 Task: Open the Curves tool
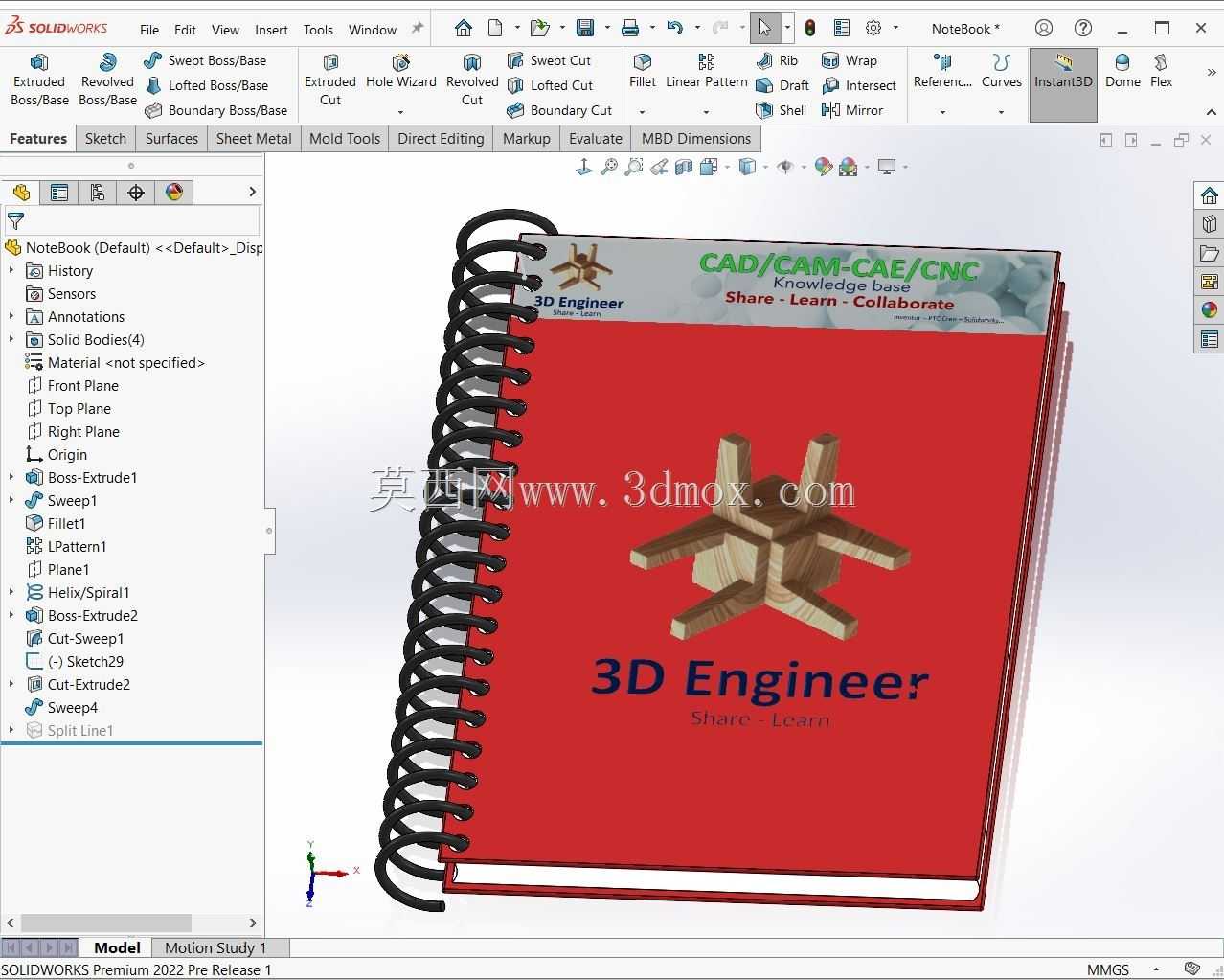click(1002, 73)
